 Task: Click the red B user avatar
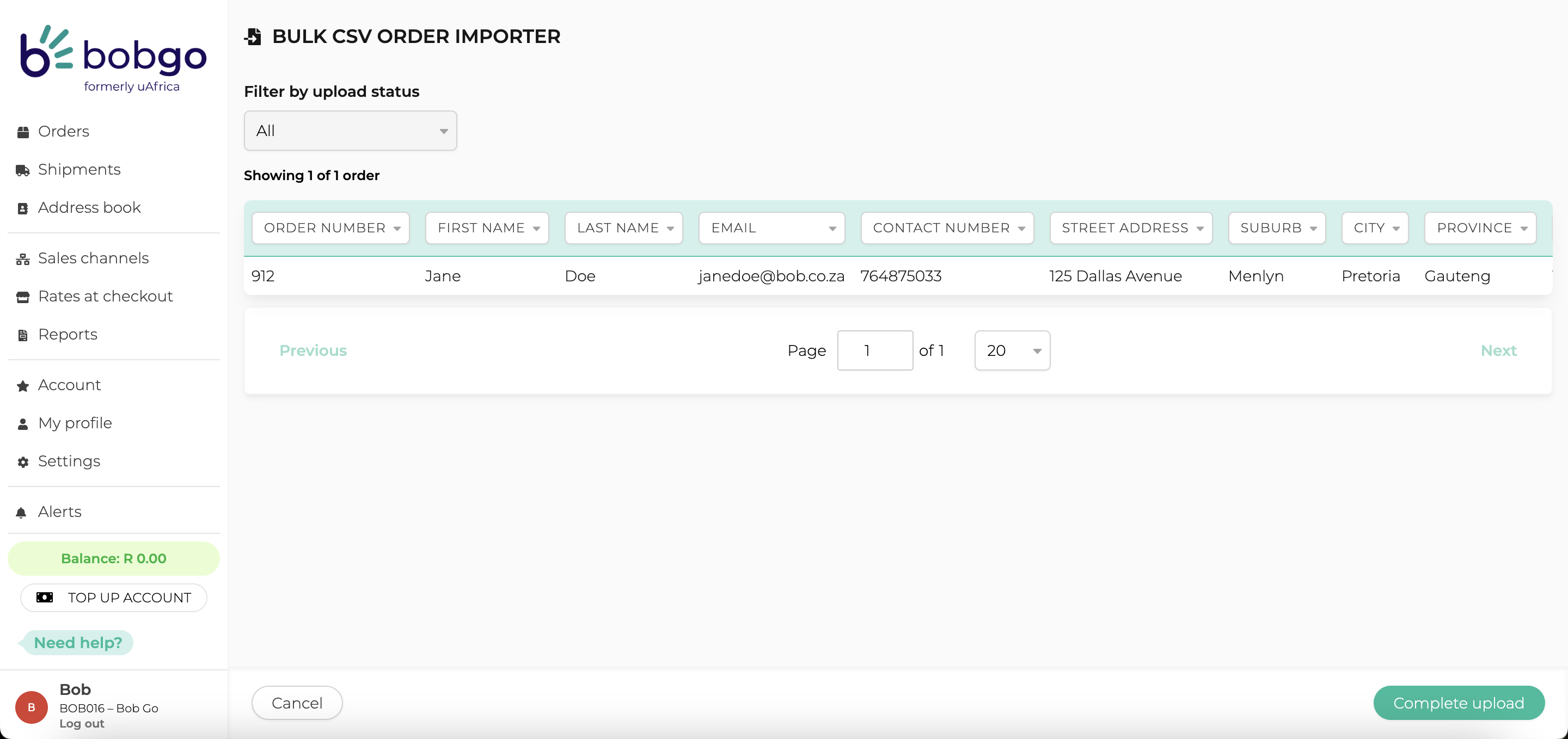click(32, 707)
